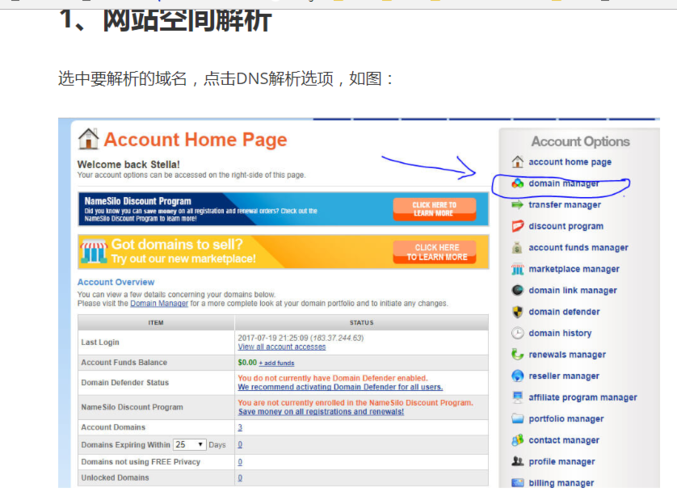Click the renewals manager green arrow icon
The width and height of the screenshot is (677, 500).
(517, 354)
